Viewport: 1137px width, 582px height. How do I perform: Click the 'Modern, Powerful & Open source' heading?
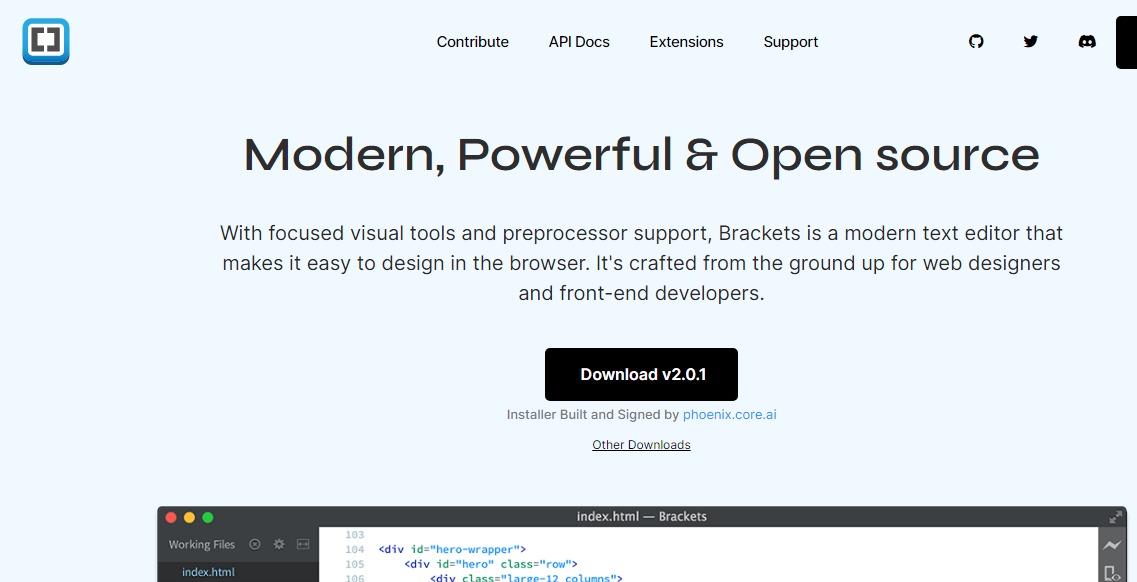click(642, 155)
